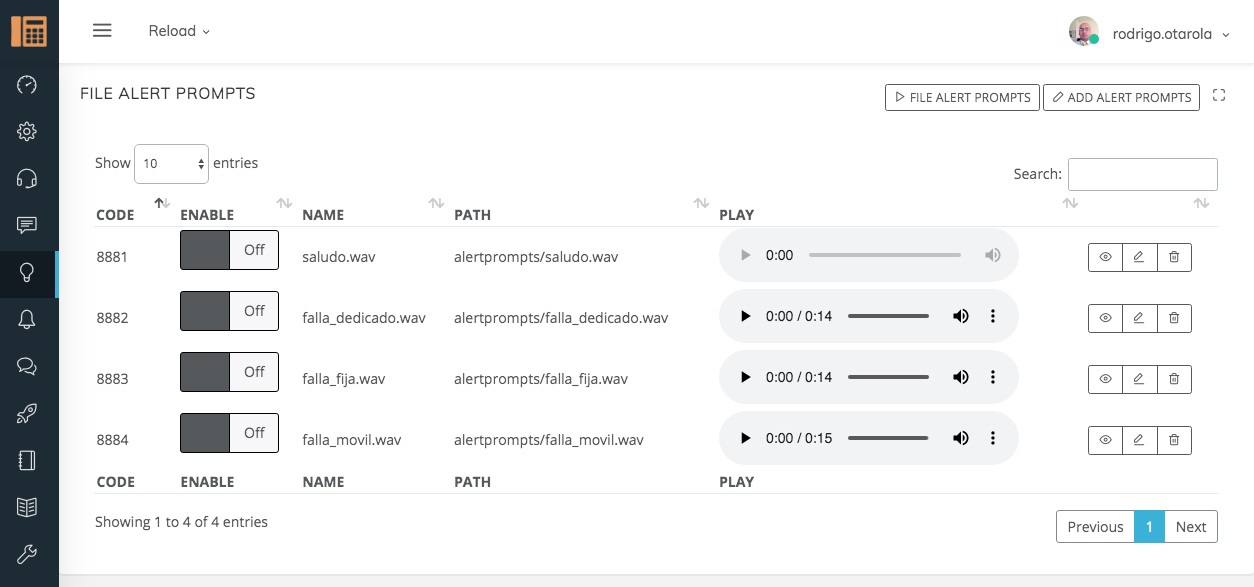Click the FILE ALERT PROMPTS button
This screenshot has height=587, width=1254.
click(x=962, y=97)
